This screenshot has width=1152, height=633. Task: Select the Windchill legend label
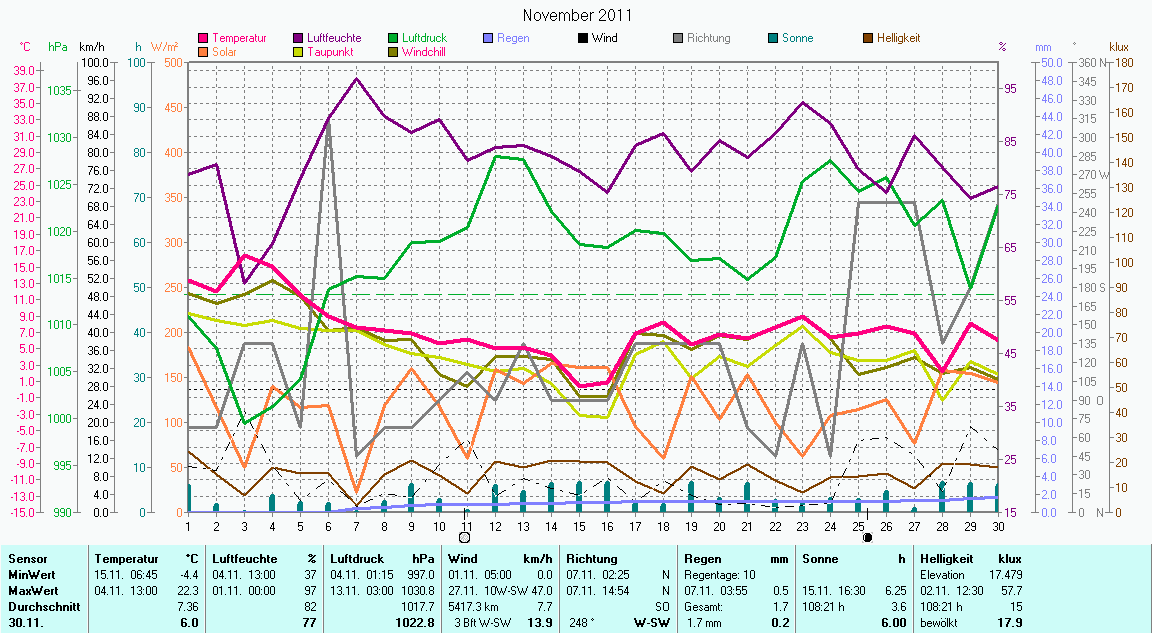click(x=425, y=52)
